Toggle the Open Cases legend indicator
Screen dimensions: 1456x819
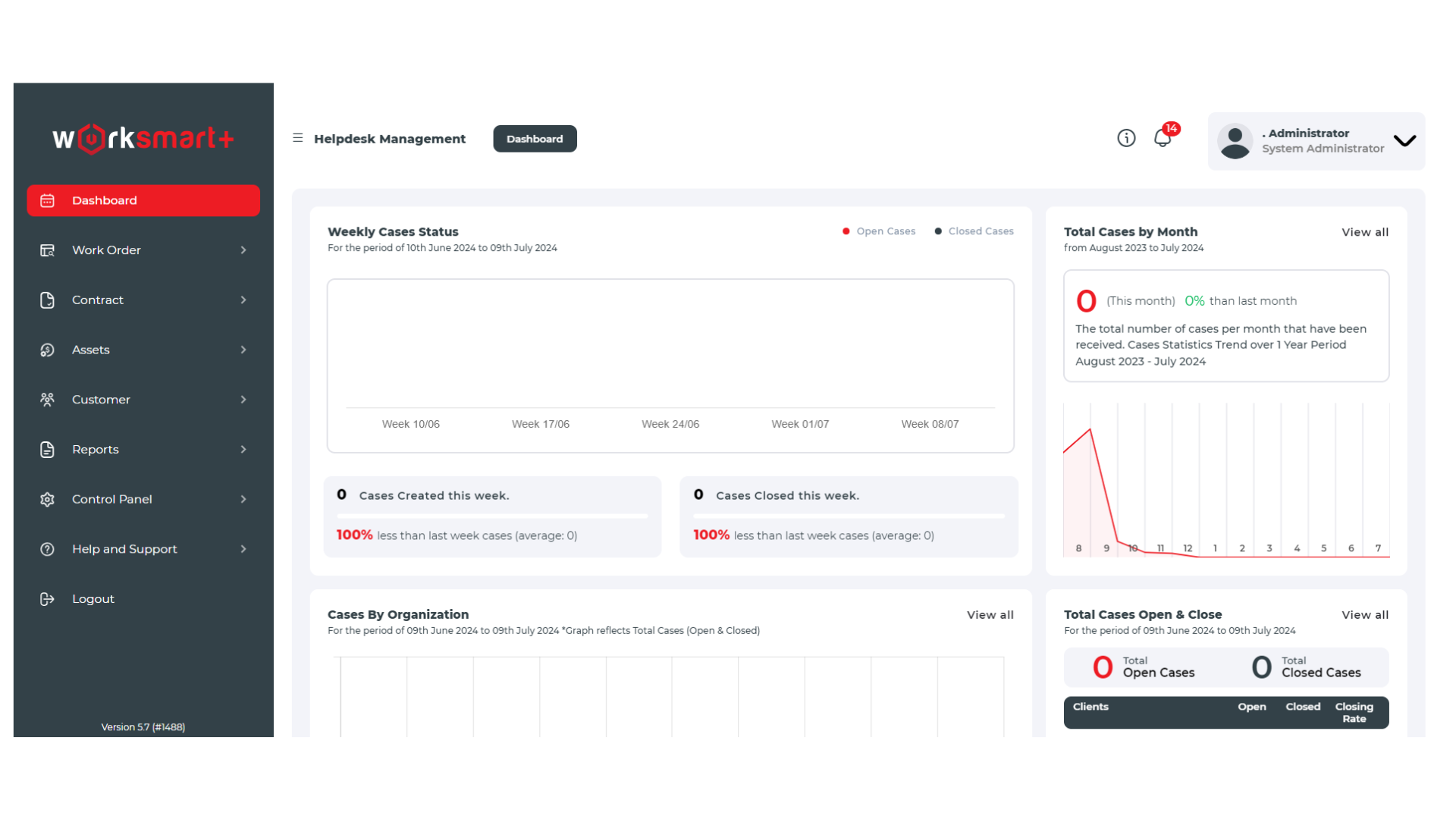(846, 231)
